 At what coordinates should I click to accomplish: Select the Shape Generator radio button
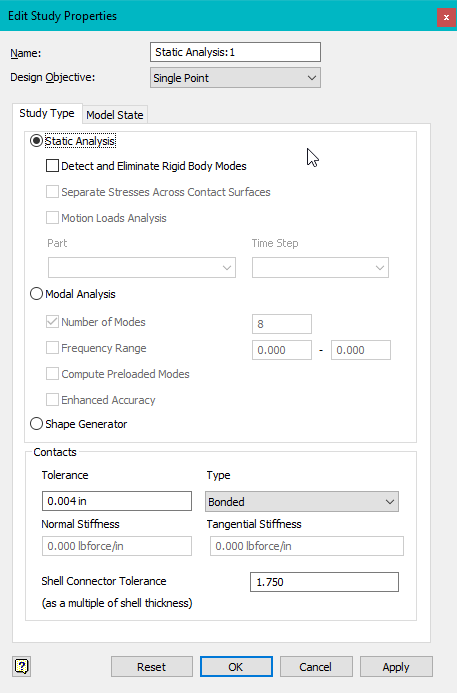click(36, 424)
